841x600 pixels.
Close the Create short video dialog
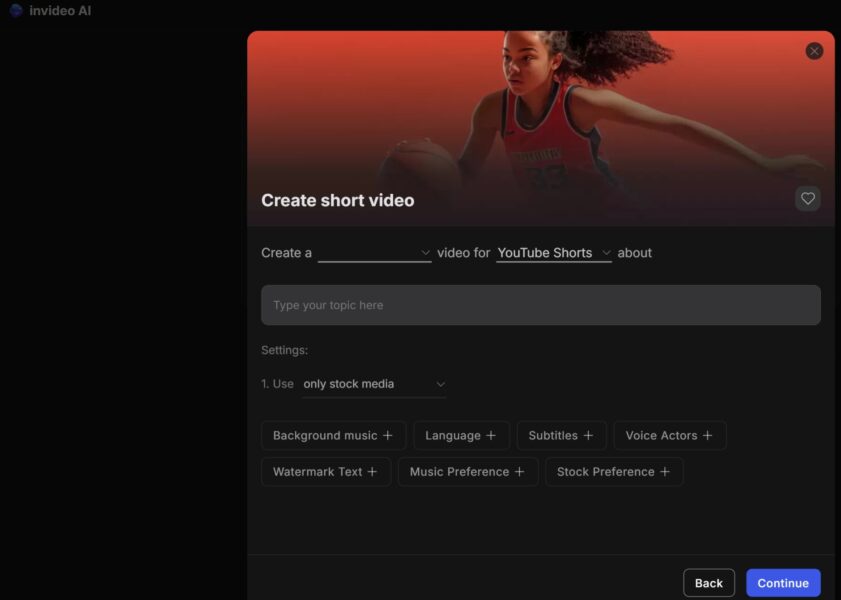(x=814, y=51)
